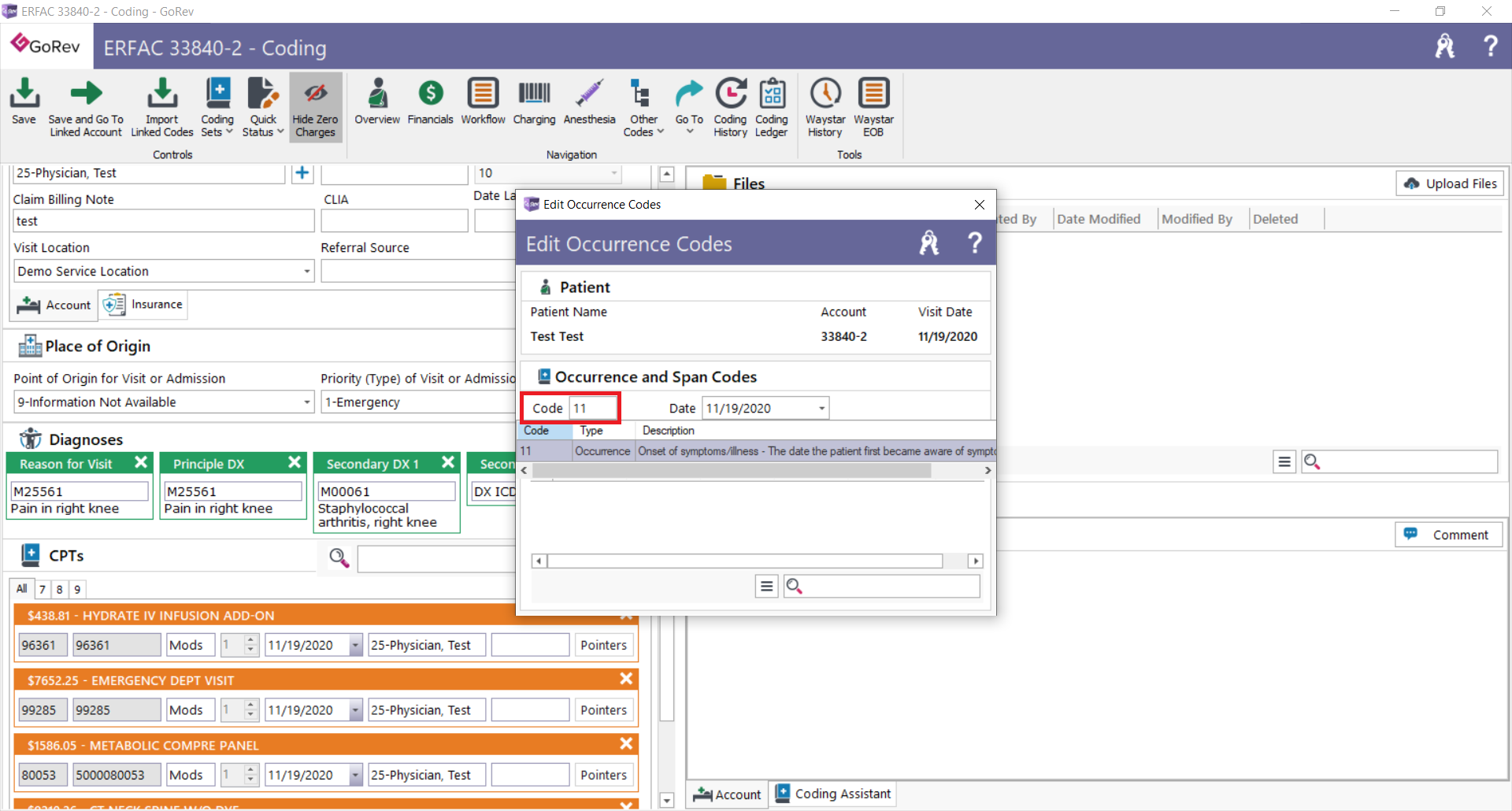Image resolution: width=1512 pixels, height=811 pixels.
Task: Sort files by Date Modified column
Action: coord(1099,219)
